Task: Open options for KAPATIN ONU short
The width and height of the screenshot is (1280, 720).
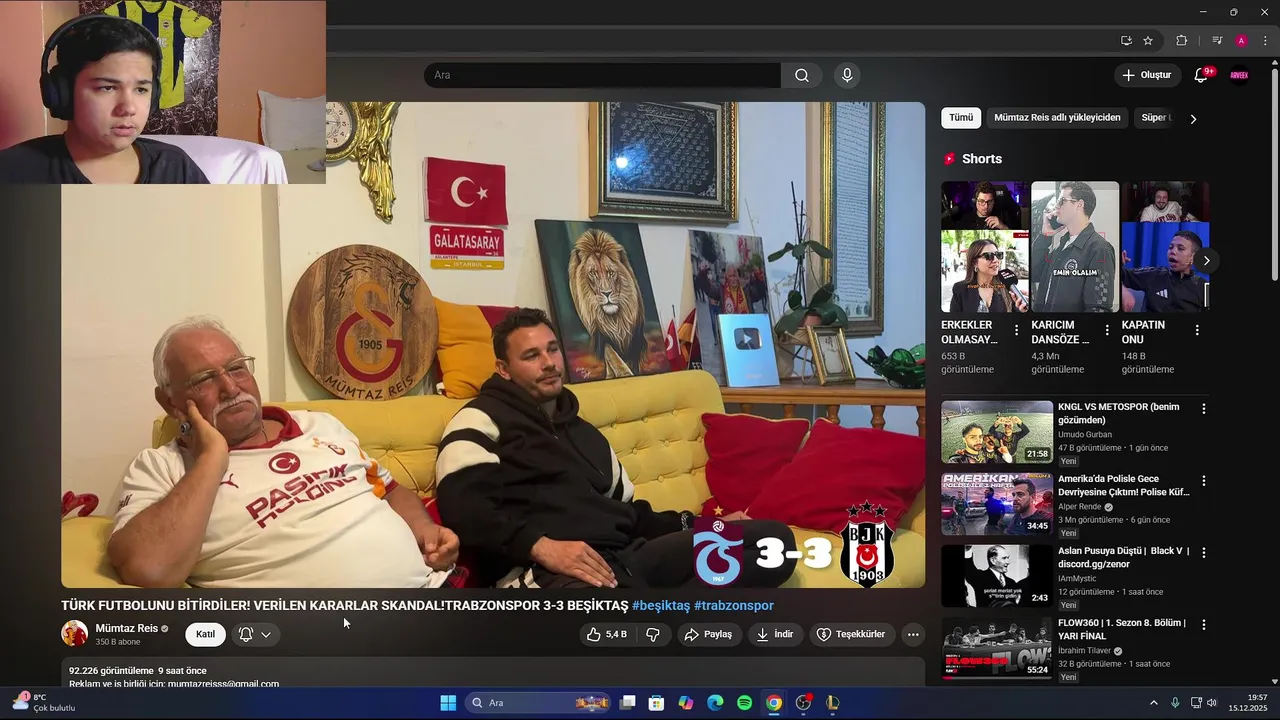Action: point(1197,330)
